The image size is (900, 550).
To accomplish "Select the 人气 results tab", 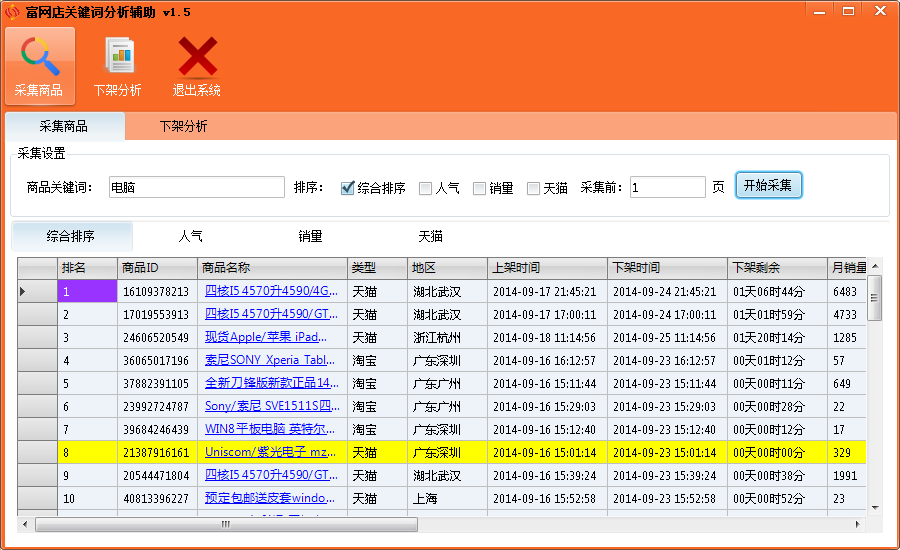I will (190, 237).
